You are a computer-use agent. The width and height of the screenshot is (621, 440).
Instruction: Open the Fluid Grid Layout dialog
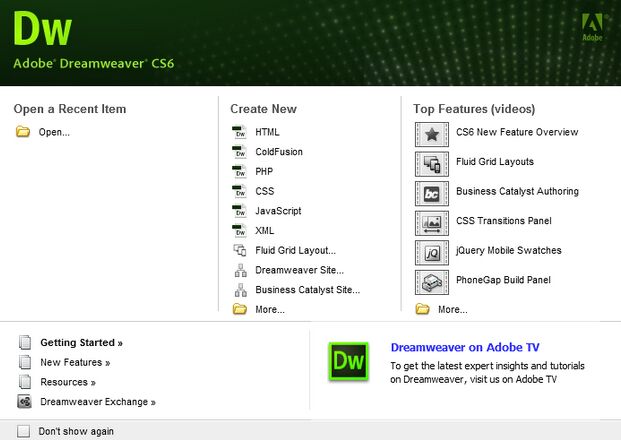point(295,250)
